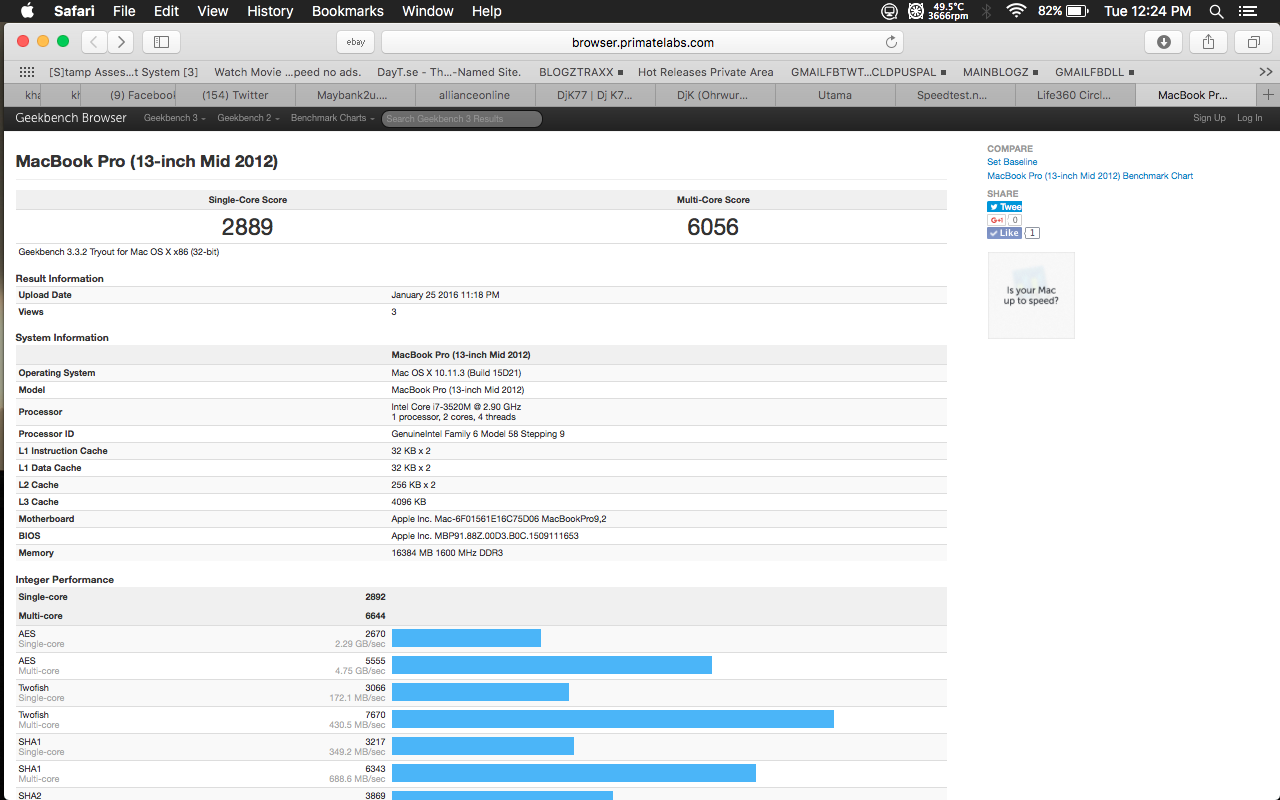1280x800 pixels.
Task: Open the Bookmarks menu
Action: pyautogui.click(x=348, y=11)
